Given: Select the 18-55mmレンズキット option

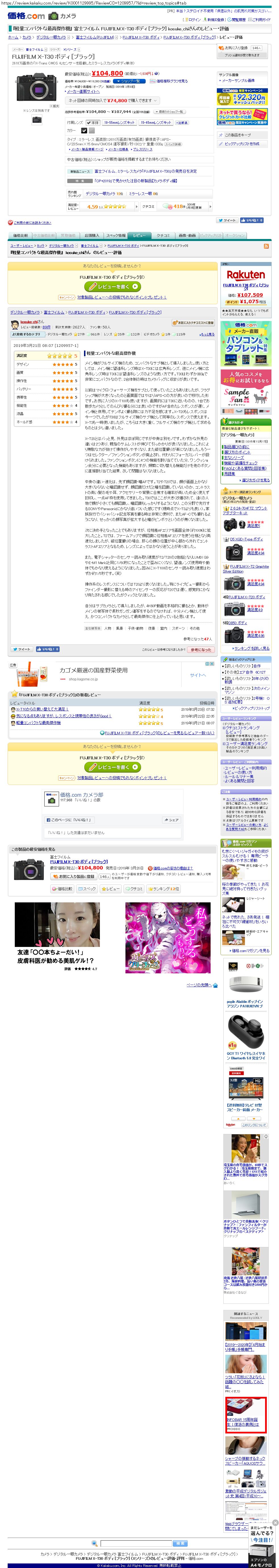Looking at the screenshot, I should [119, 122].
